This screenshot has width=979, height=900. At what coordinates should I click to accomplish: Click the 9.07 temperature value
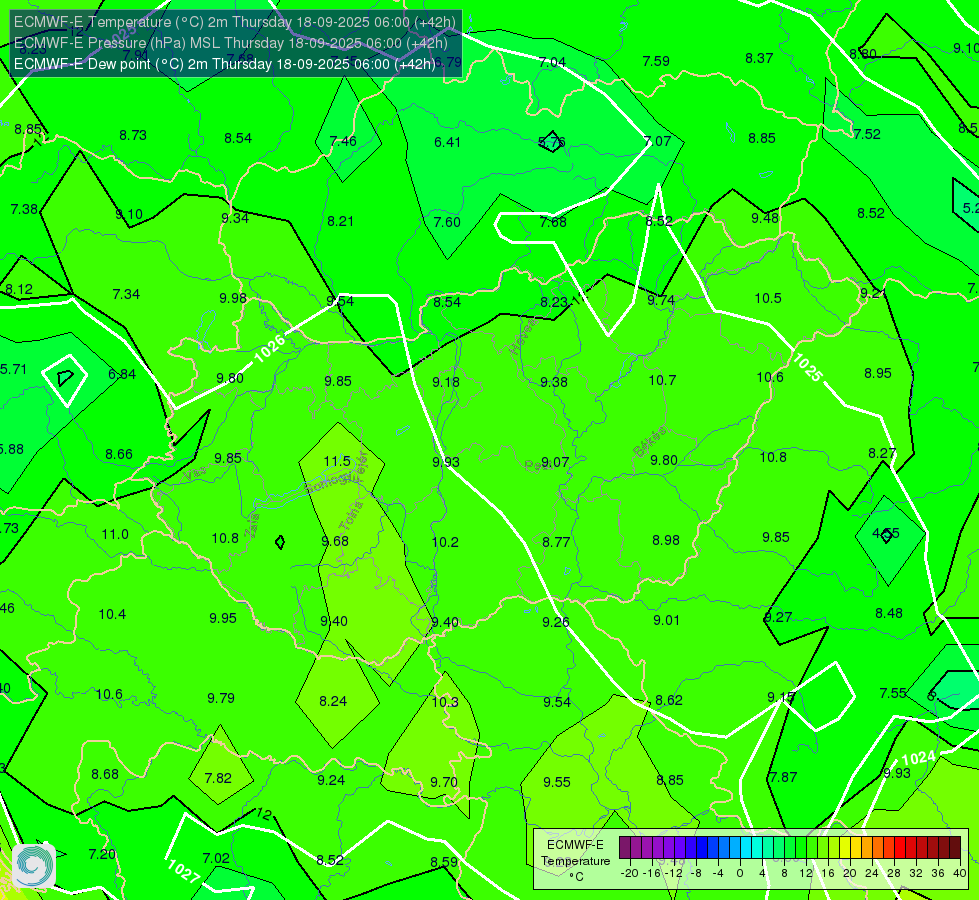click(555, 462)
